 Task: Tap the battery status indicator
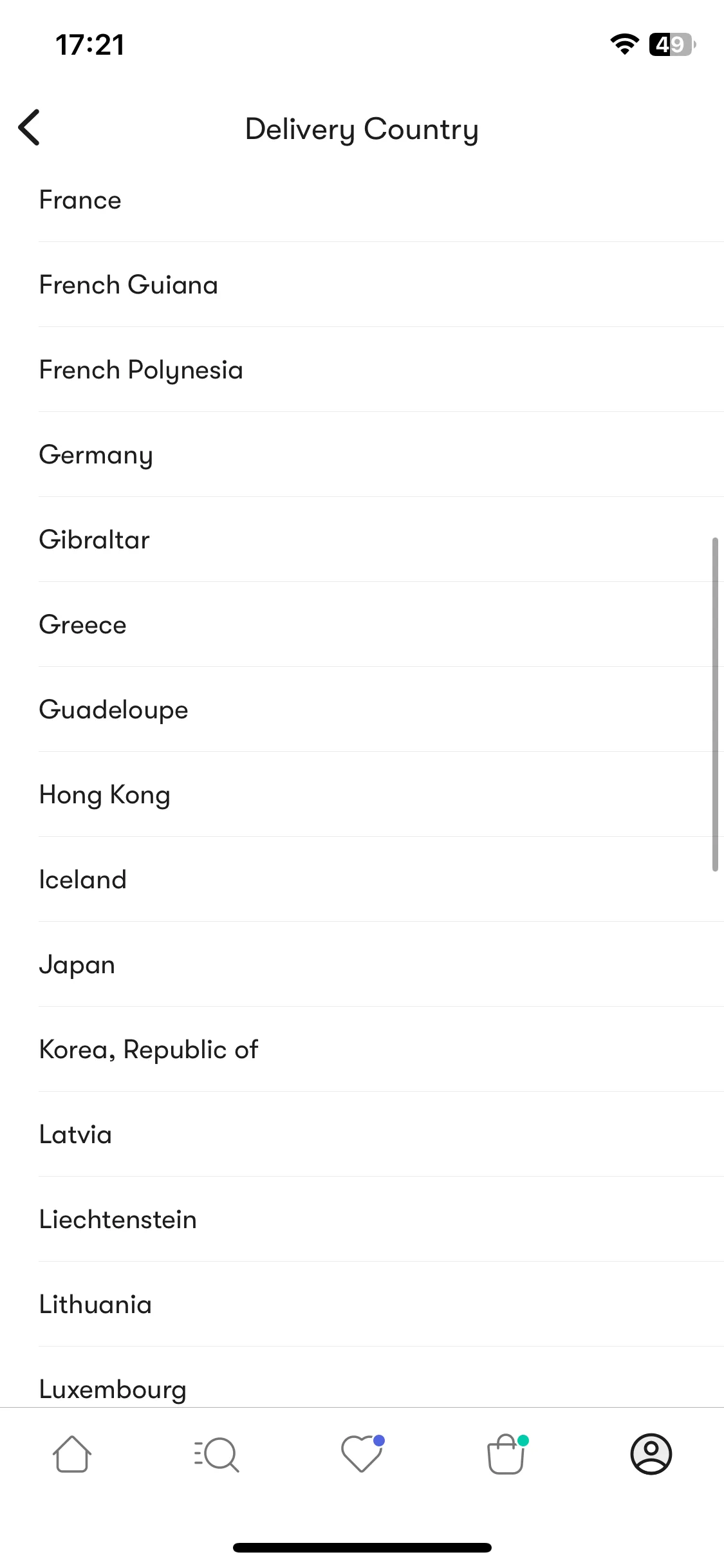tap(673, 44)
